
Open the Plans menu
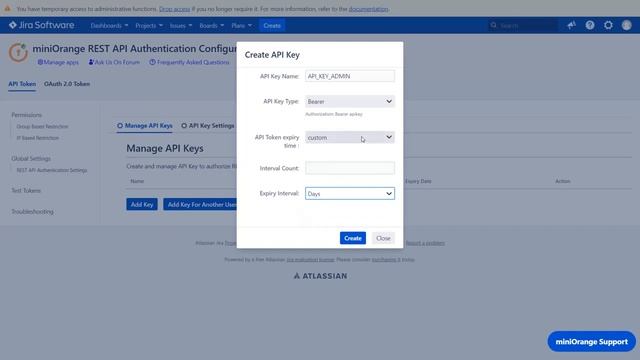[x=241, y=26]
